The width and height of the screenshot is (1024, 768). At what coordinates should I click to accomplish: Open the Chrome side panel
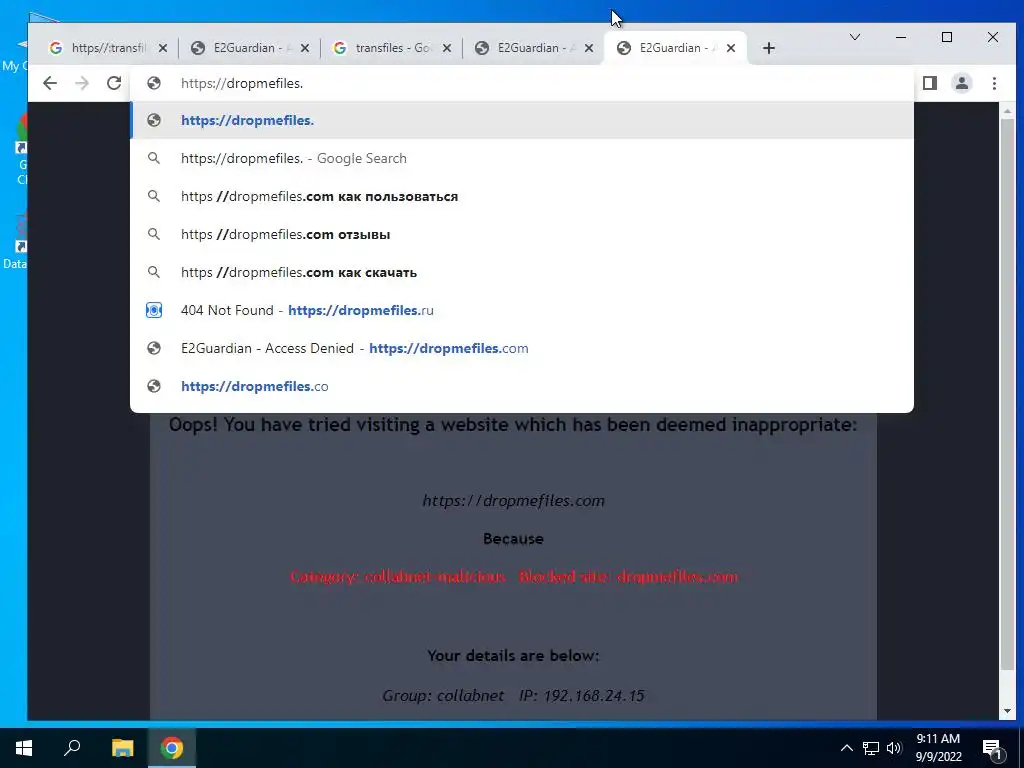[x=930, y=83]
